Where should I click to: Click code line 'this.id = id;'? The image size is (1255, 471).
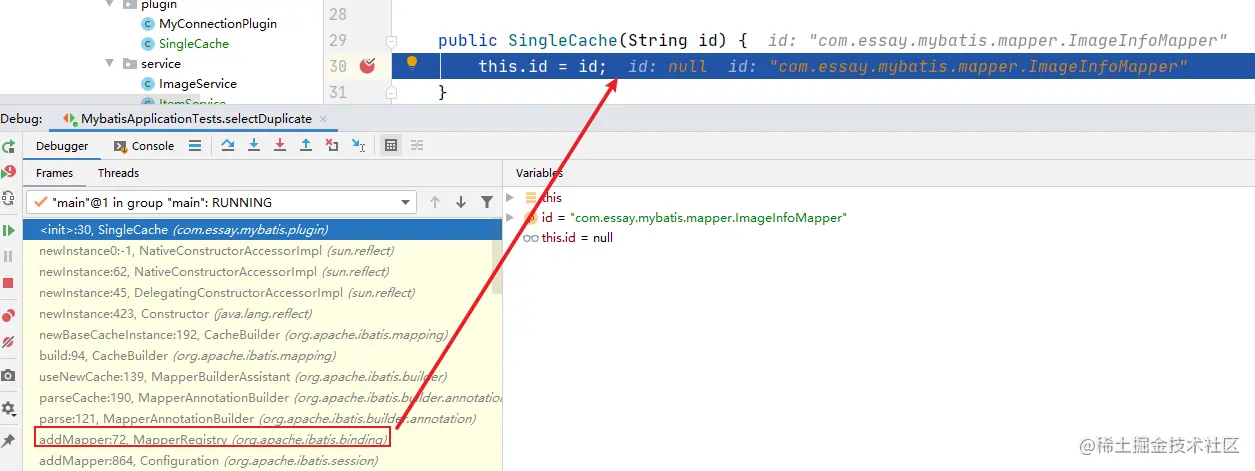542,66
